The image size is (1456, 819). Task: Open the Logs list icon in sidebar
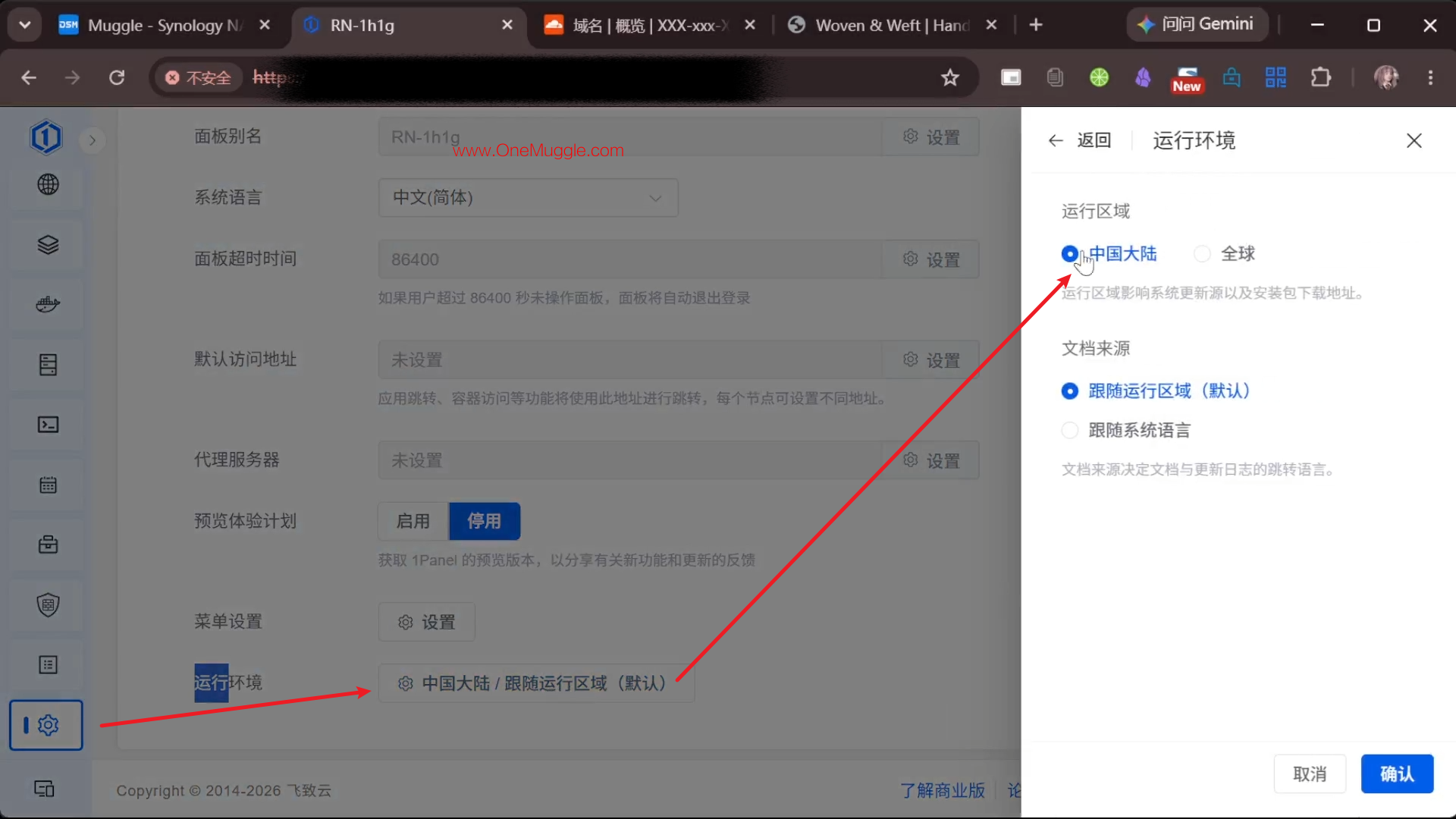pyautogui.click(x=48, y=665)
